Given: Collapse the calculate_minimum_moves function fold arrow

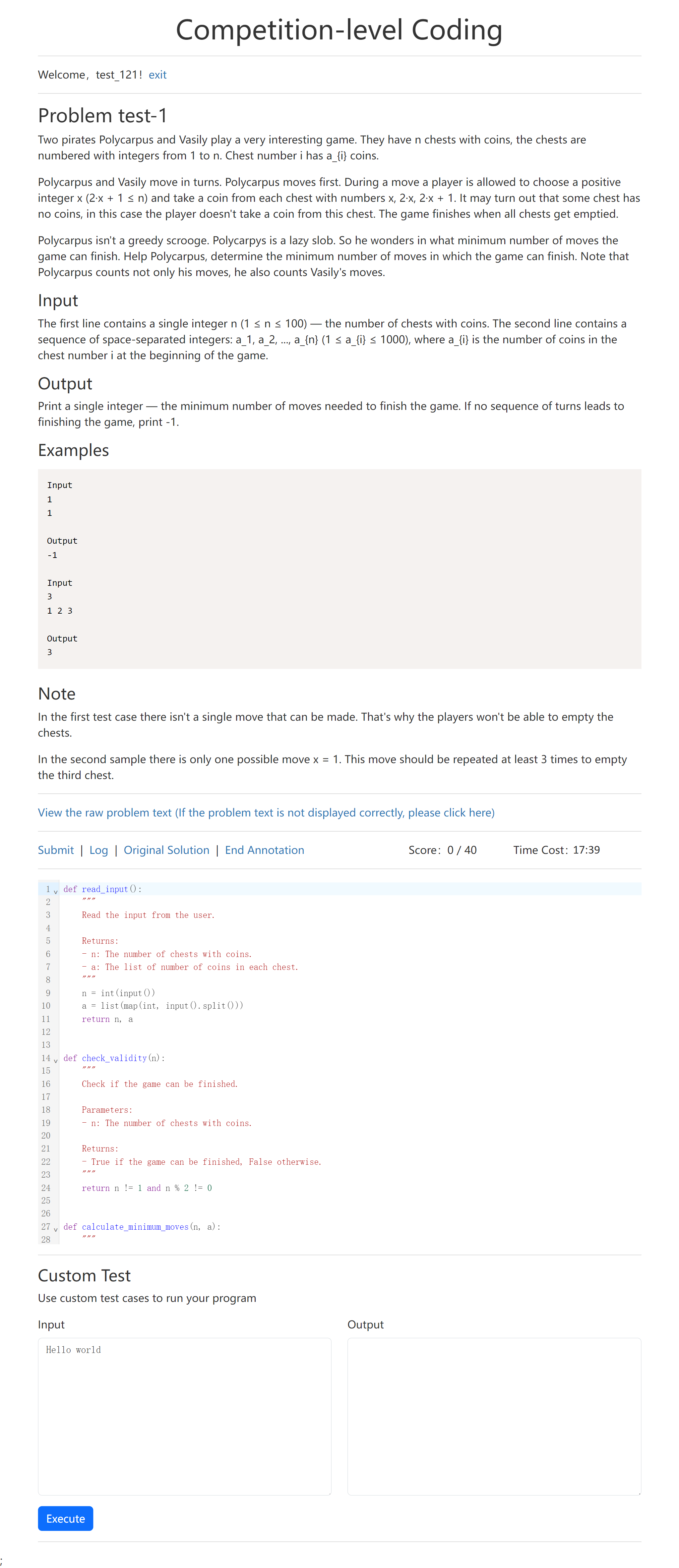Looking at the screenshot, I should [x=55, y=1229].
